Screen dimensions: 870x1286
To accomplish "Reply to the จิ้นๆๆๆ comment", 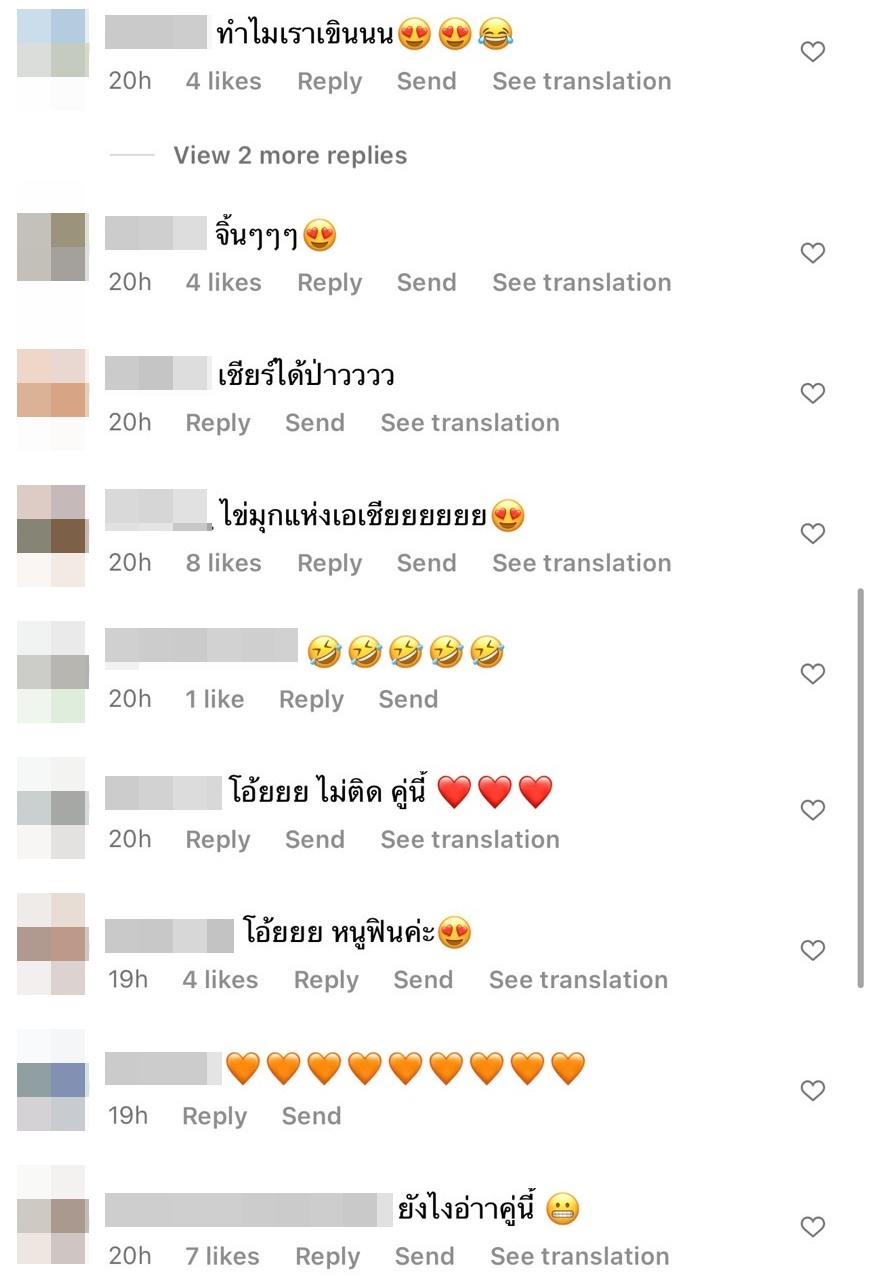I will coord(329,282).
